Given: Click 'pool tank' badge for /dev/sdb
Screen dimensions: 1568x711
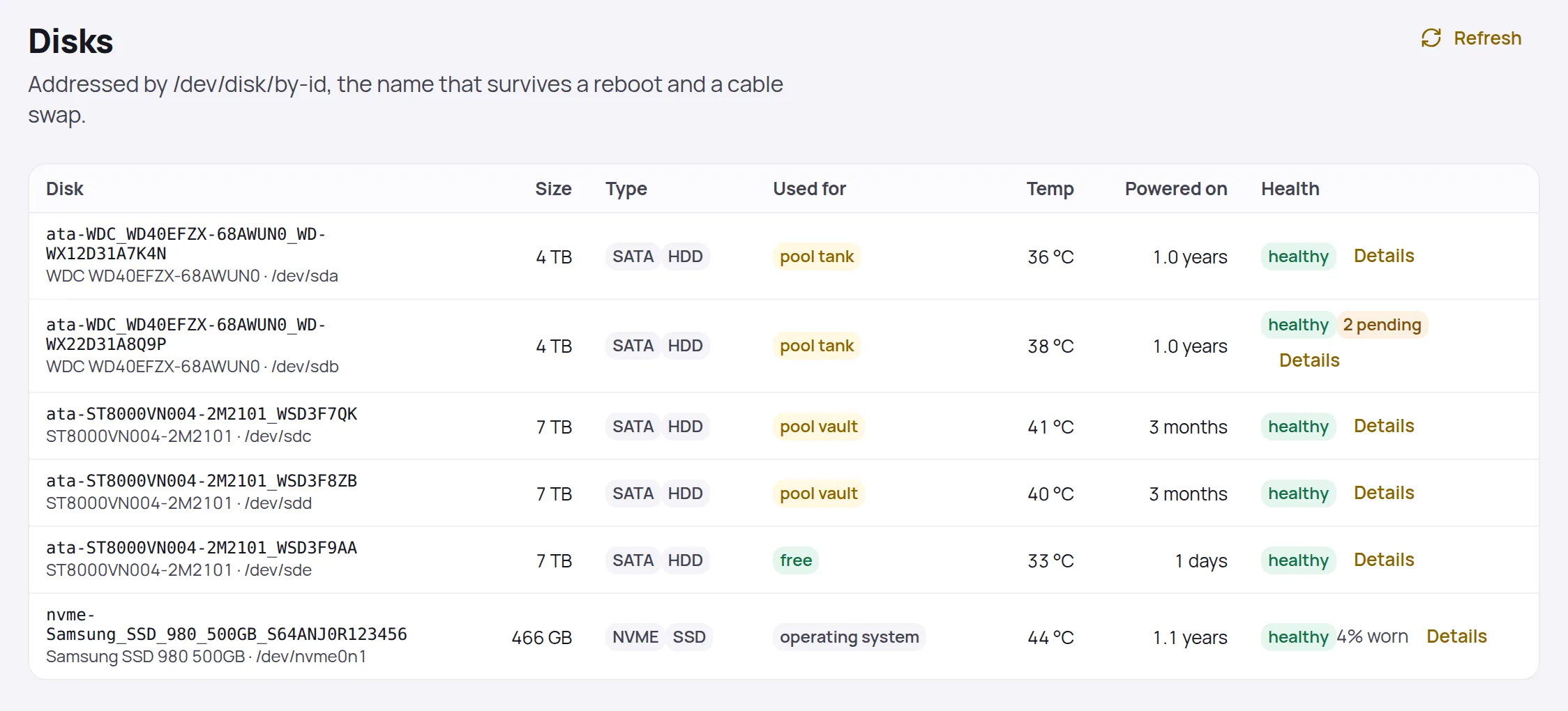Looking at the screenshot, I should click(817, 346).
